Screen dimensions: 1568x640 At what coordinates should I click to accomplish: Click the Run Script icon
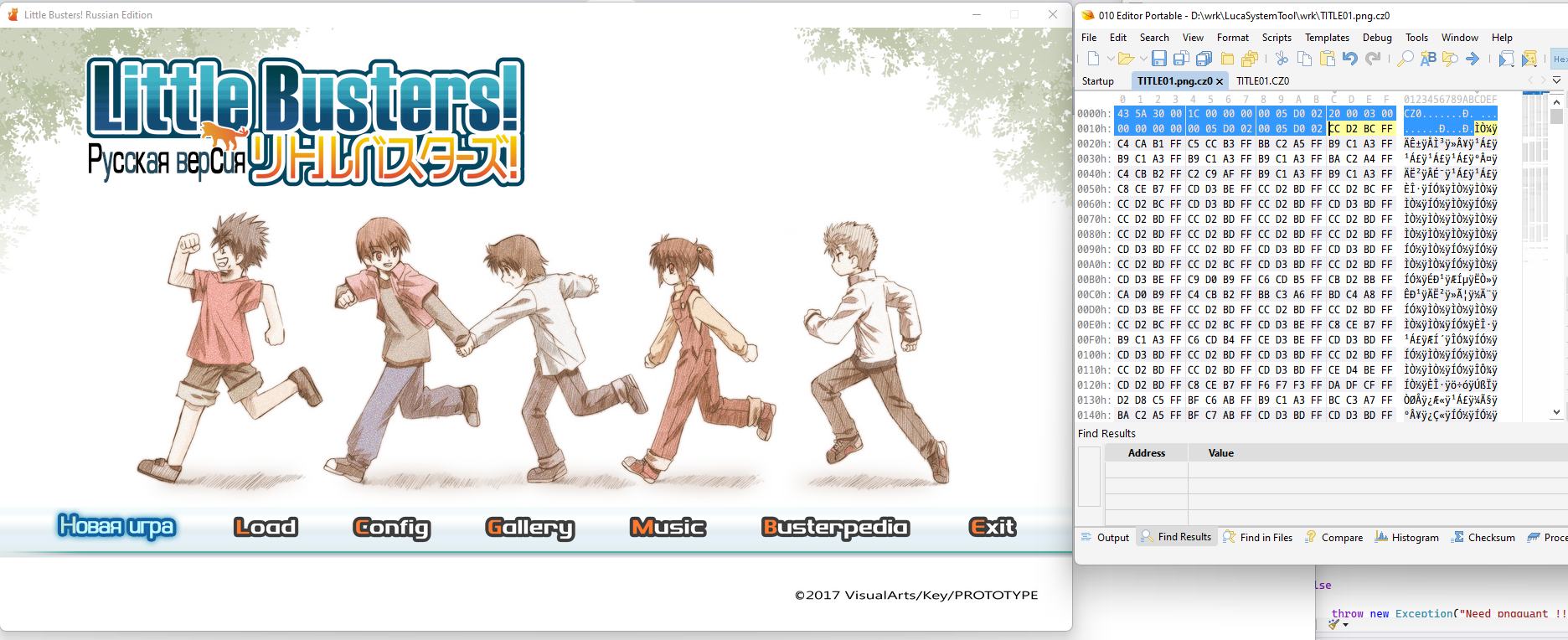[1506, 59]
